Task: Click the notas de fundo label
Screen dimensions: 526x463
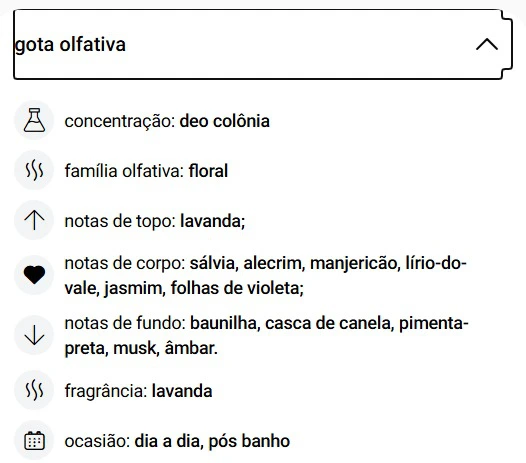Action: click(125, 323)
